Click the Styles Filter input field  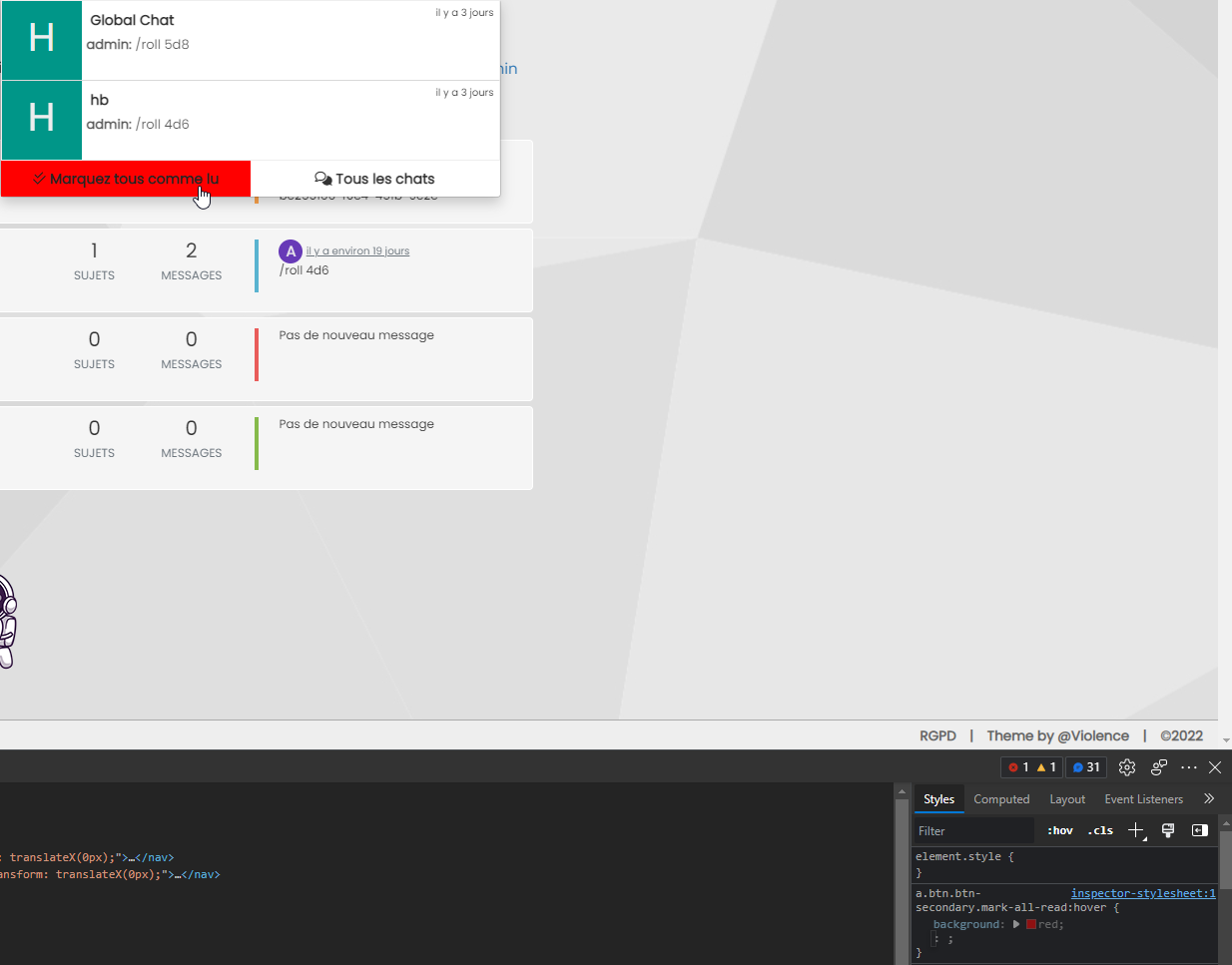coord(973,830)
